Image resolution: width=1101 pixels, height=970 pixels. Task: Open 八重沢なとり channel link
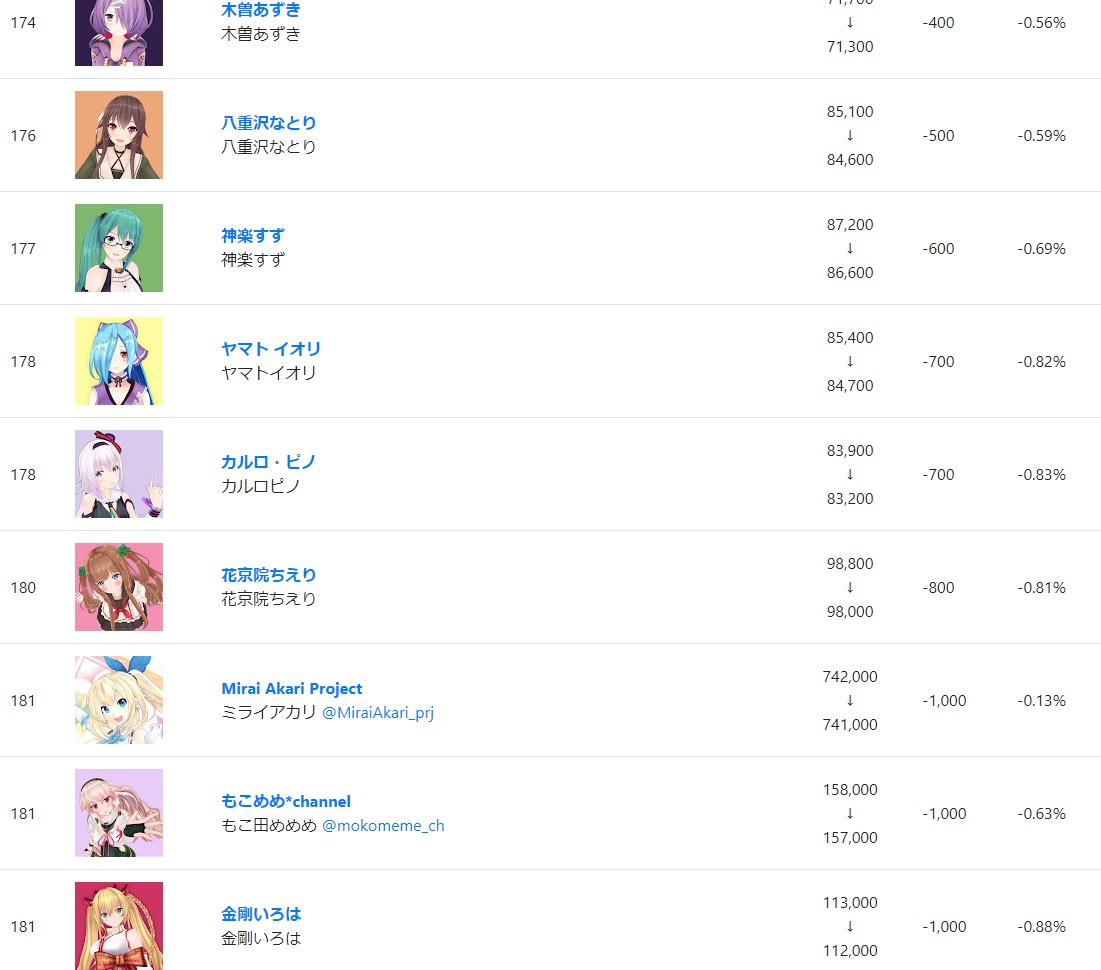coord(268,123)
